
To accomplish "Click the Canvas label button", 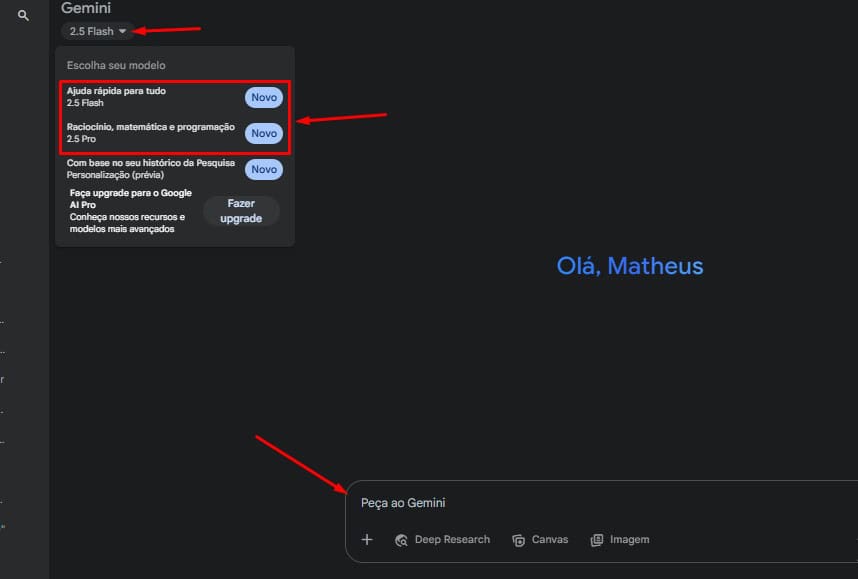I will pyautogui.click(x=550, y=540).
